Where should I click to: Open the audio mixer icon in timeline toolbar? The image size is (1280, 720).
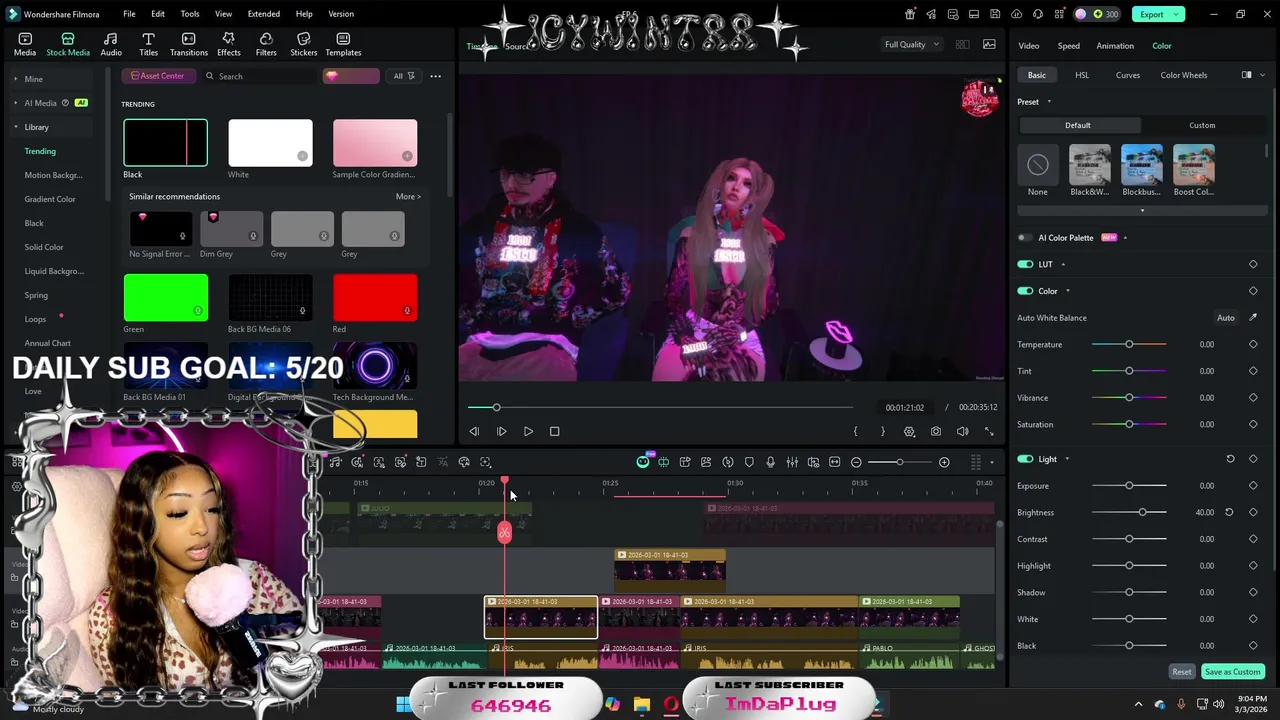[792, 462]
